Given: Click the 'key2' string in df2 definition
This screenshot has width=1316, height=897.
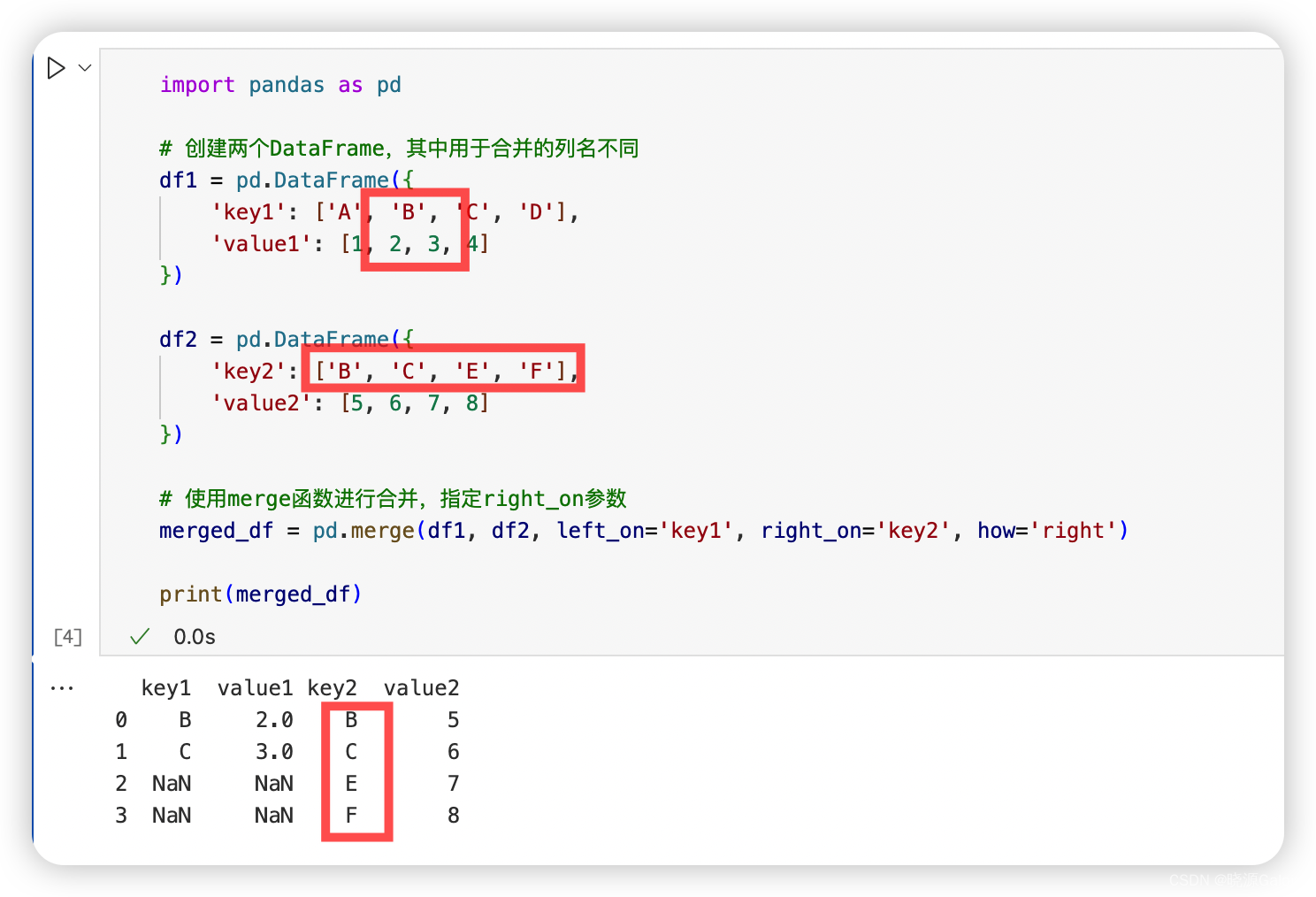Looking at the screenshot, I should [x=249, y=372].
